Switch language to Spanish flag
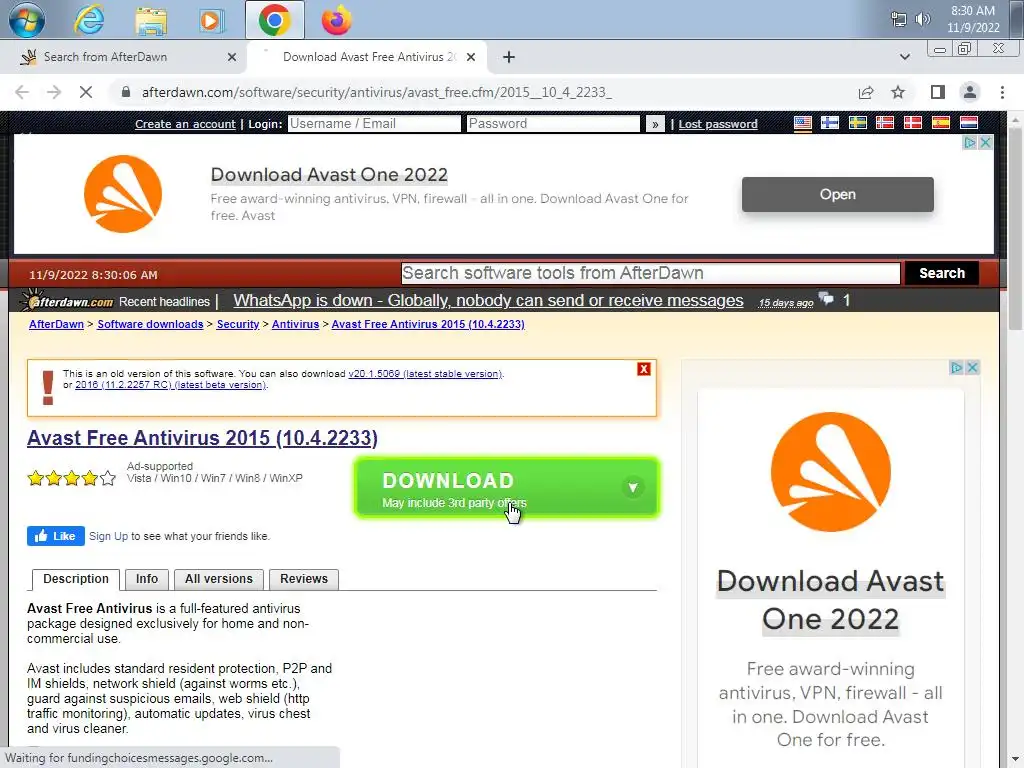 pos(940,123)
